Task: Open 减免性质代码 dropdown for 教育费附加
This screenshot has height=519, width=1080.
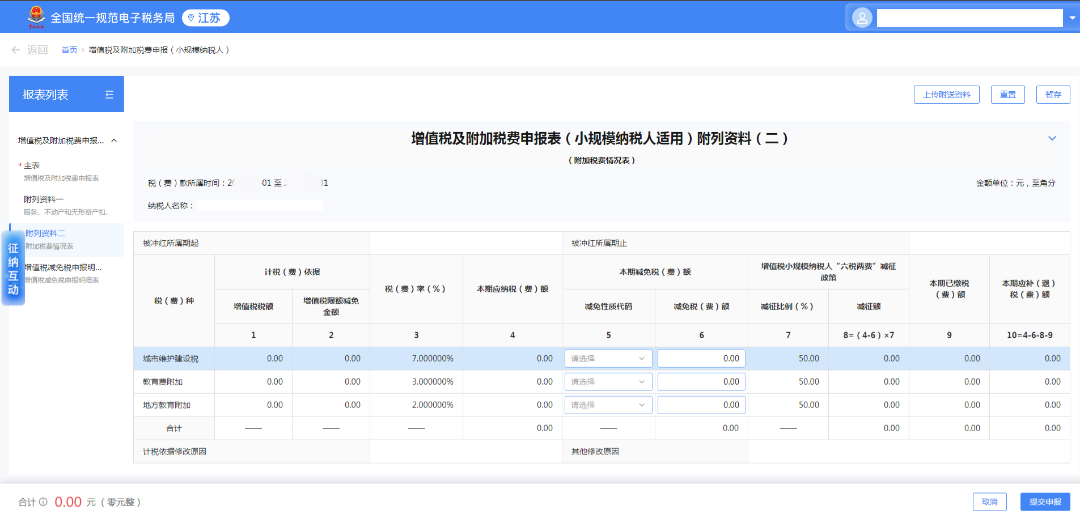Action: tap(609, 381)
